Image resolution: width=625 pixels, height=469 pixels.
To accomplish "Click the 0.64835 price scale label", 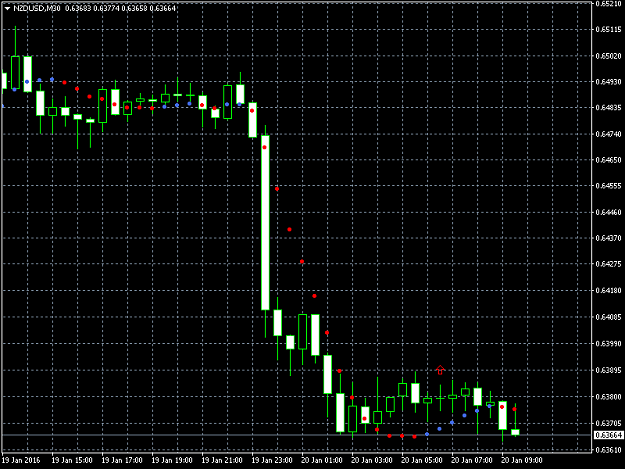I will (608, 108).
